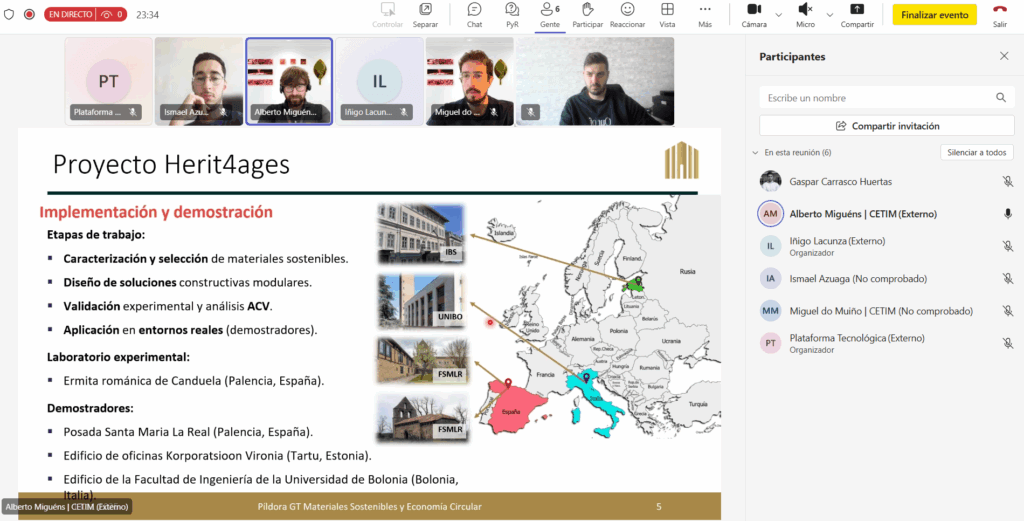The width and height of the screenshot is (1024, 521).
Task: Click the Compartir screen share icon
Action: pos(857,14)
